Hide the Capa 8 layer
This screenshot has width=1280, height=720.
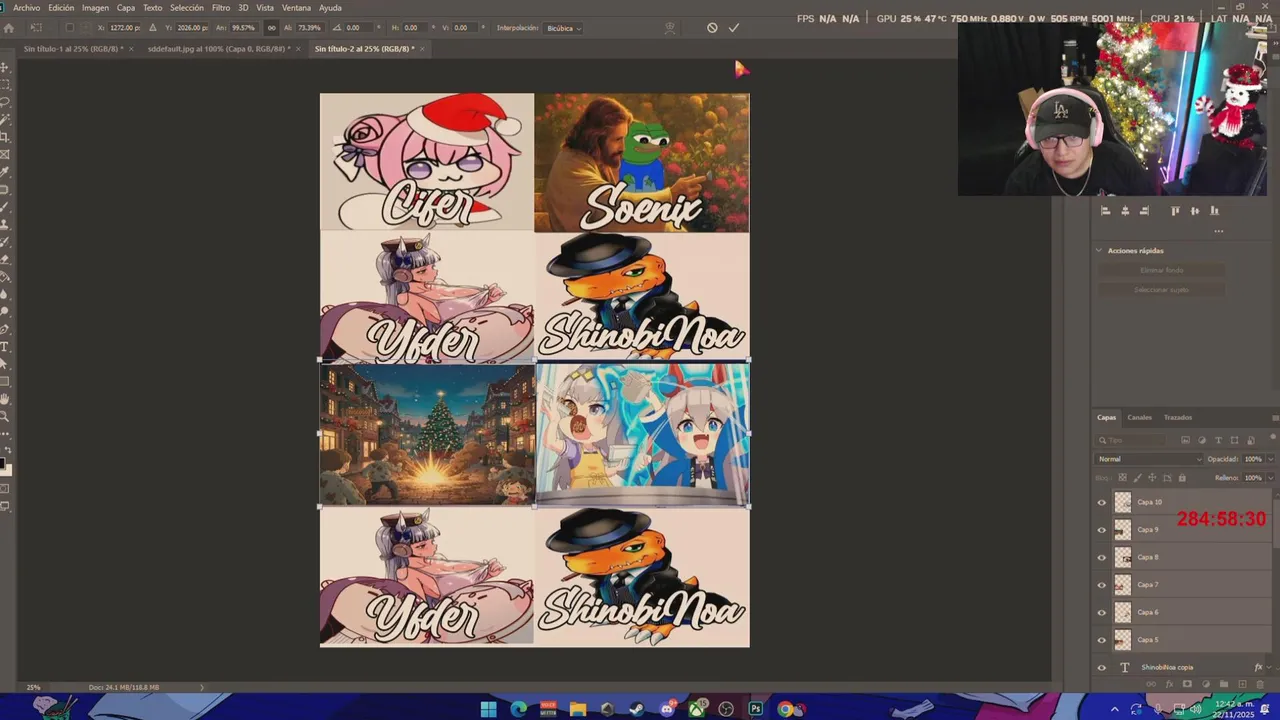point(1102,557)
